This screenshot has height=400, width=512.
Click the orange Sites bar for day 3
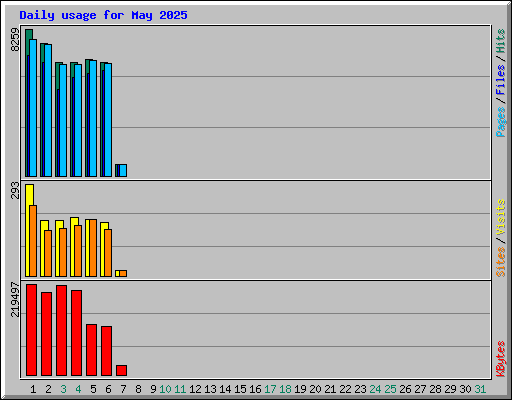[63, 252]
